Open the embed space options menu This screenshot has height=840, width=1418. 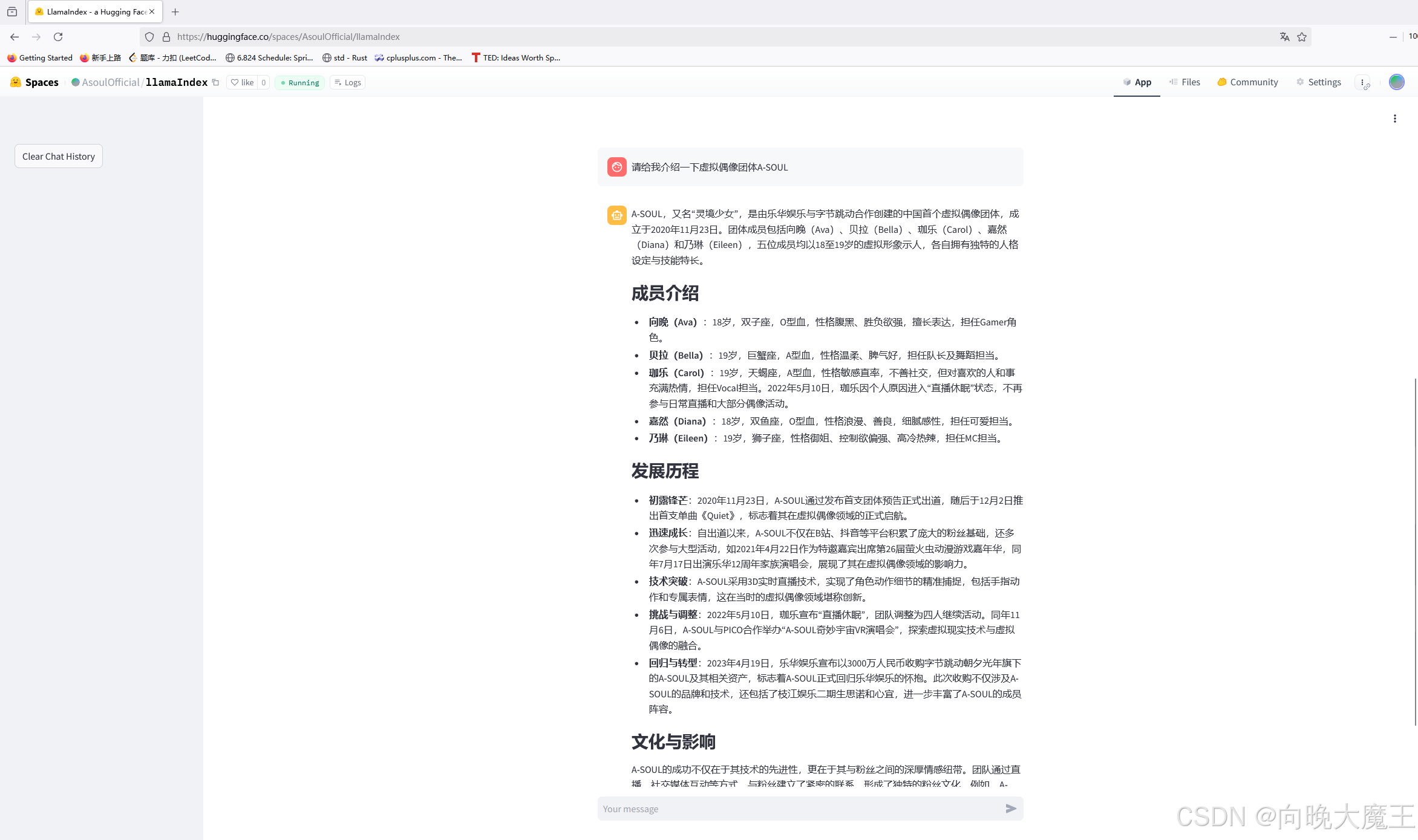click(x=1364, y=82)
